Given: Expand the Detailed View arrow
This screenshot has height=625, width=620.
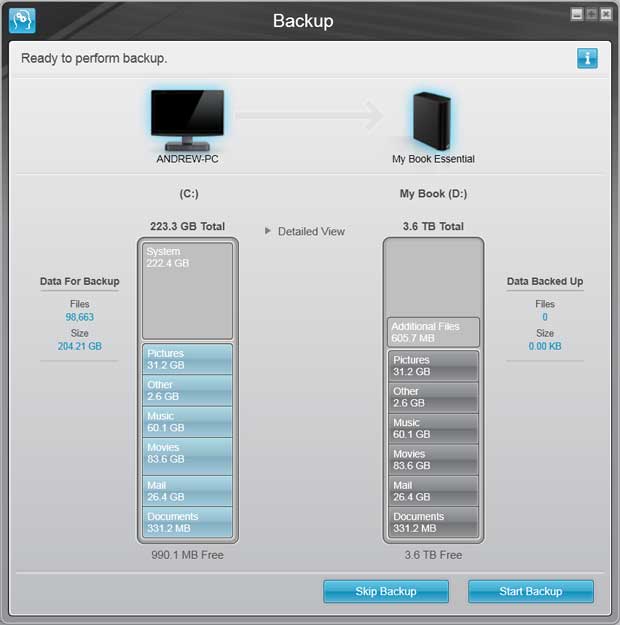Looking at the screenshot, I should click(268, 231).
